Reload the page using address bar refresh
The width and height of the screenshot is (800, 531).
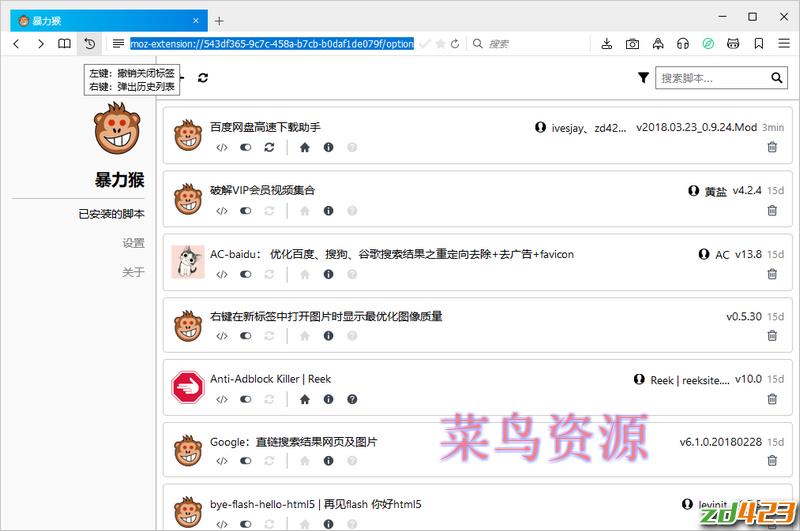[455, 44]
